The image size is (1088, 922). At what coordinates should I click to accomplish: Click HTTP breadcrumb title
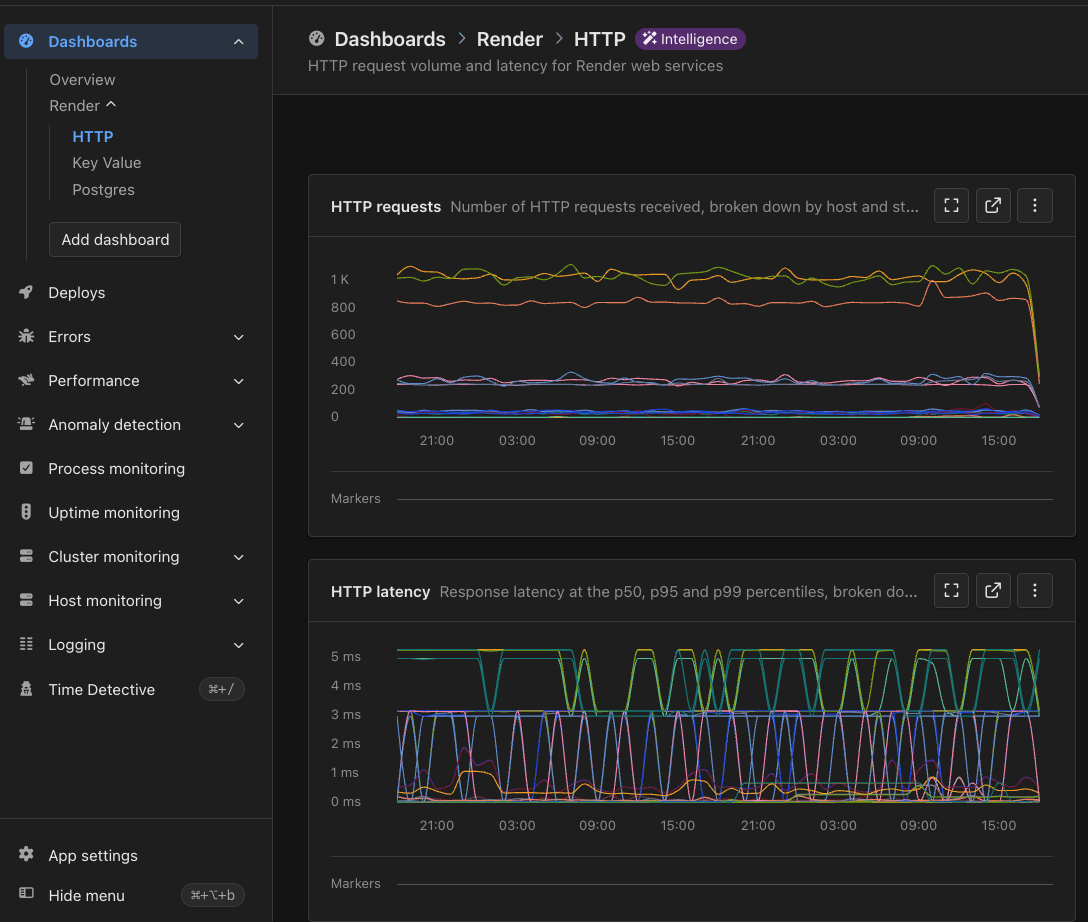(600, 39)
